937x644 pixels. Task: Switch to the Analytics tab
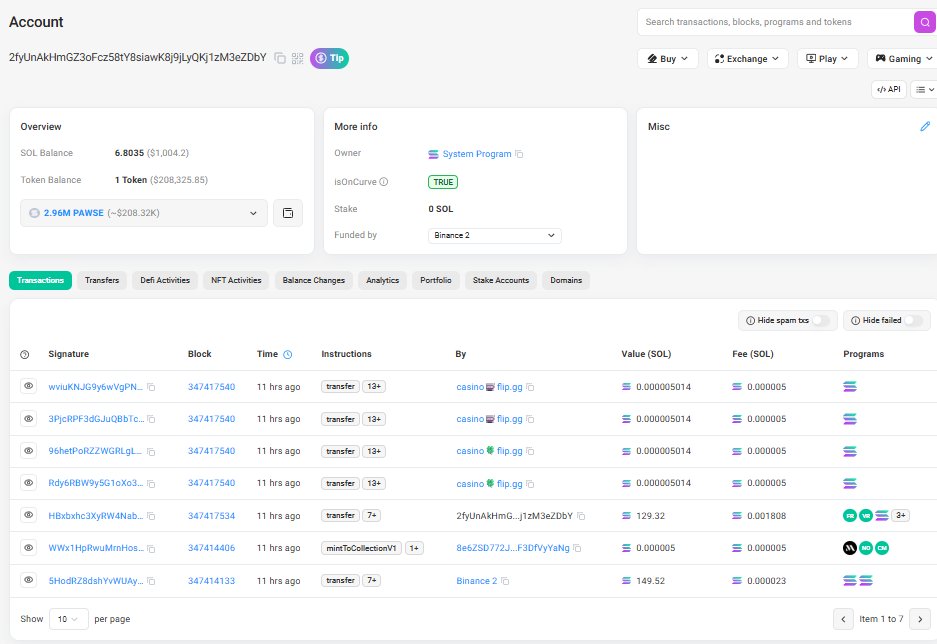(x=382, y=280)
